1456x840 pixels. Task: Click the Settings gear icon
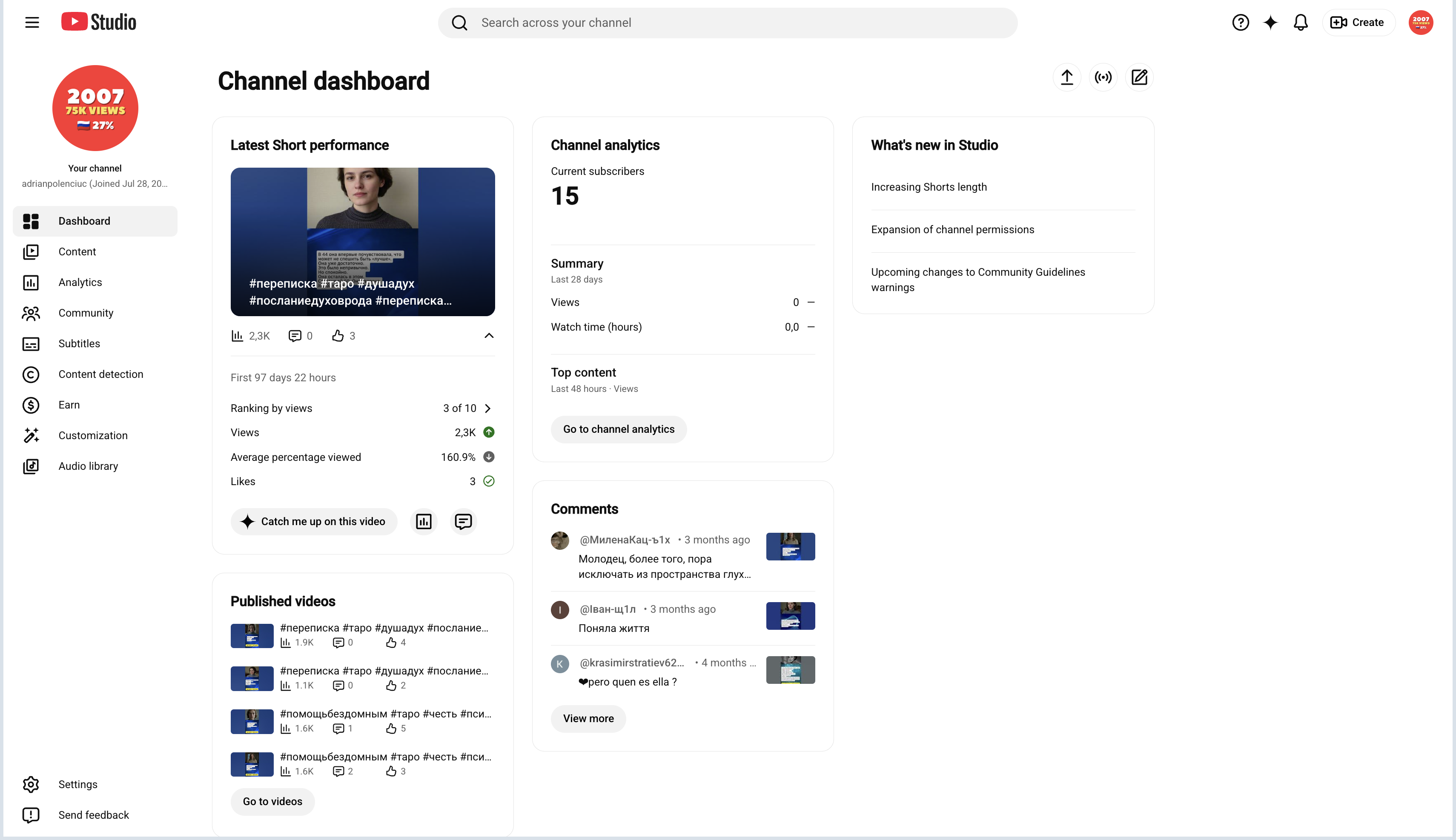pos(31,784)
